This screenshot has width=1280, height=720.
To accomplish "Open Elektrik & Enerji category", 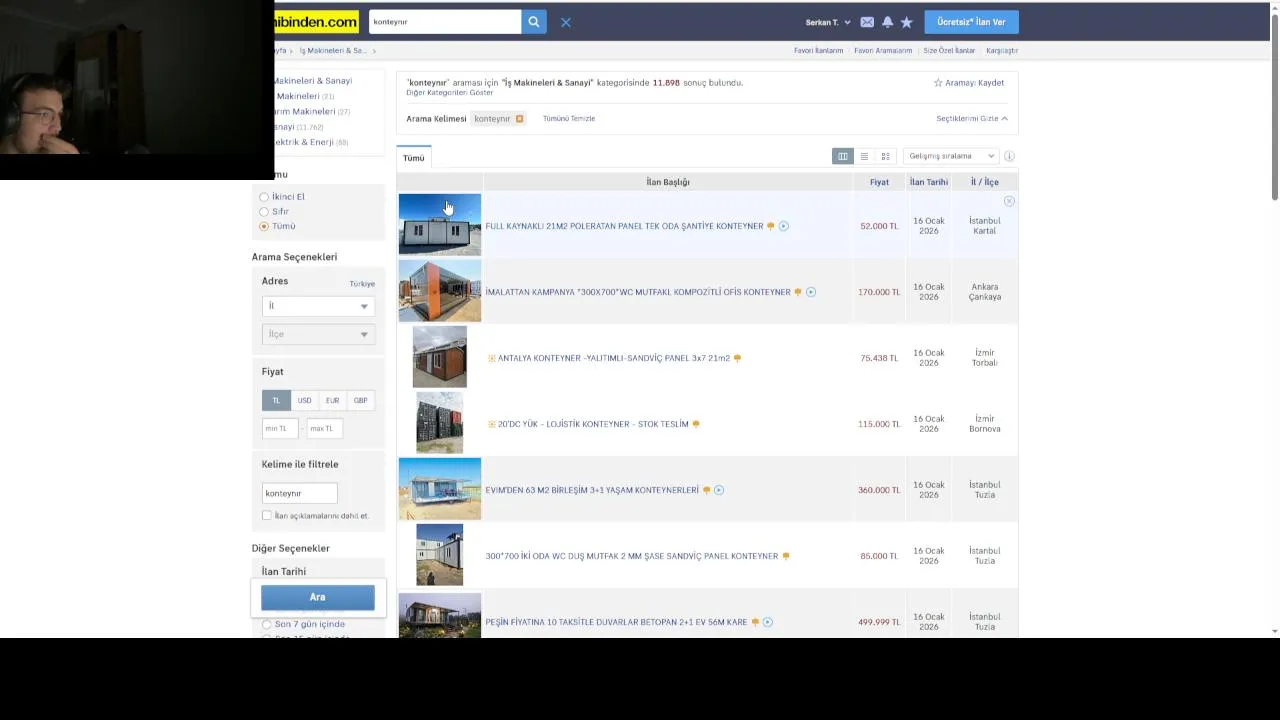I will pos(303,142).
